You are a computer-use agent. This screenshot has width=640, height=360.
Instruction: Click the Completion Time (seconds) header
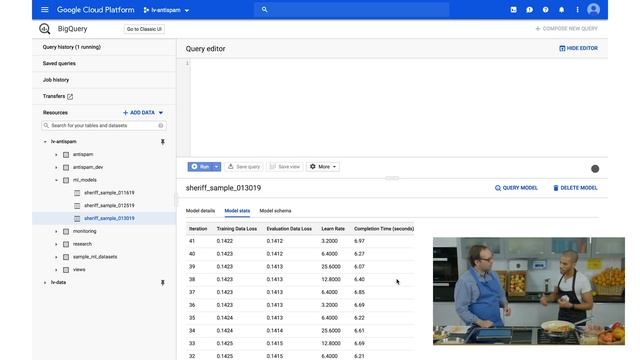(x=384, y=229)
